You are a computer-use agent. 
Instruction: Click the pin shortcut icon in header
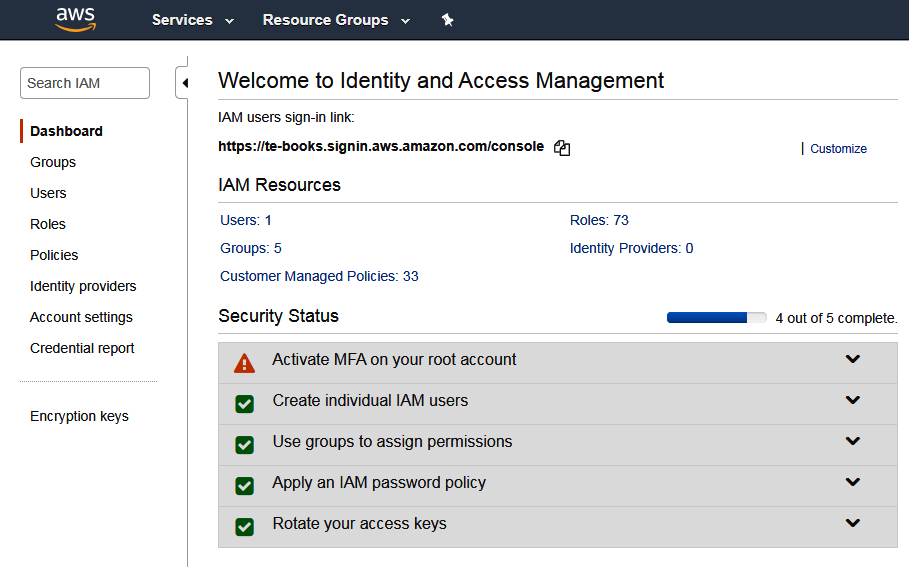point(447,20)
